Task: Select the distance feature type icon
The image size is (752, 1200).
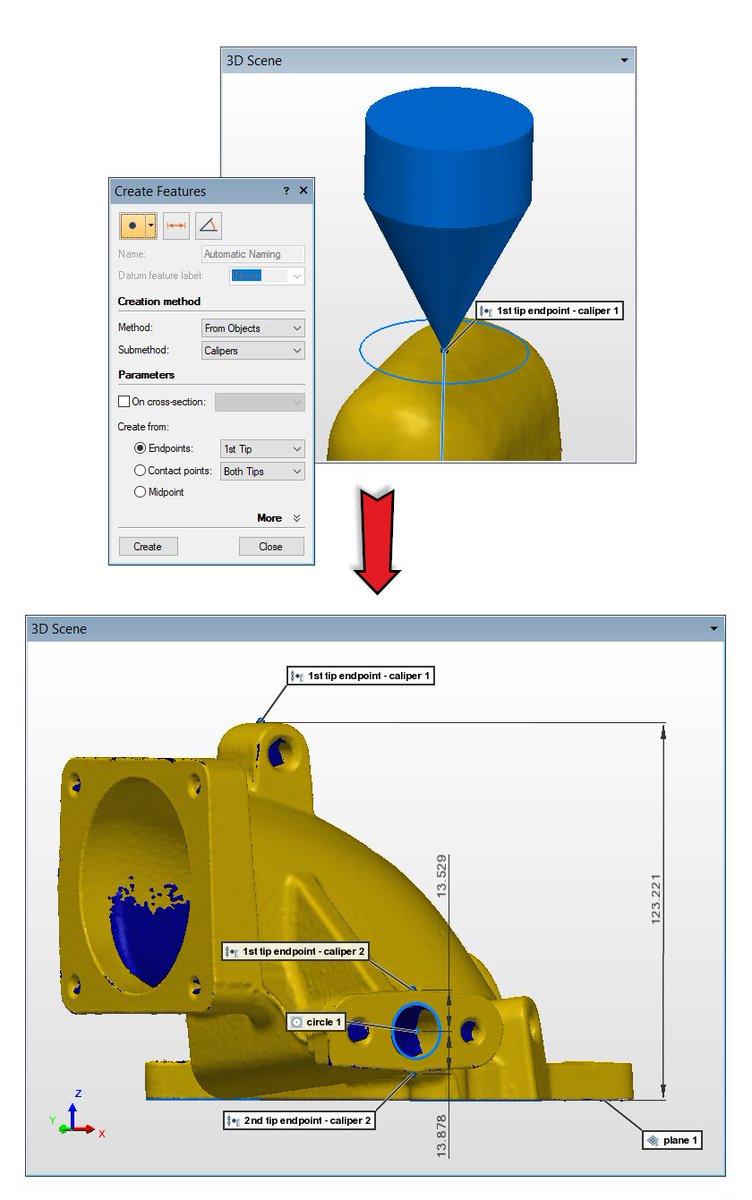Action: coord(177,225)
